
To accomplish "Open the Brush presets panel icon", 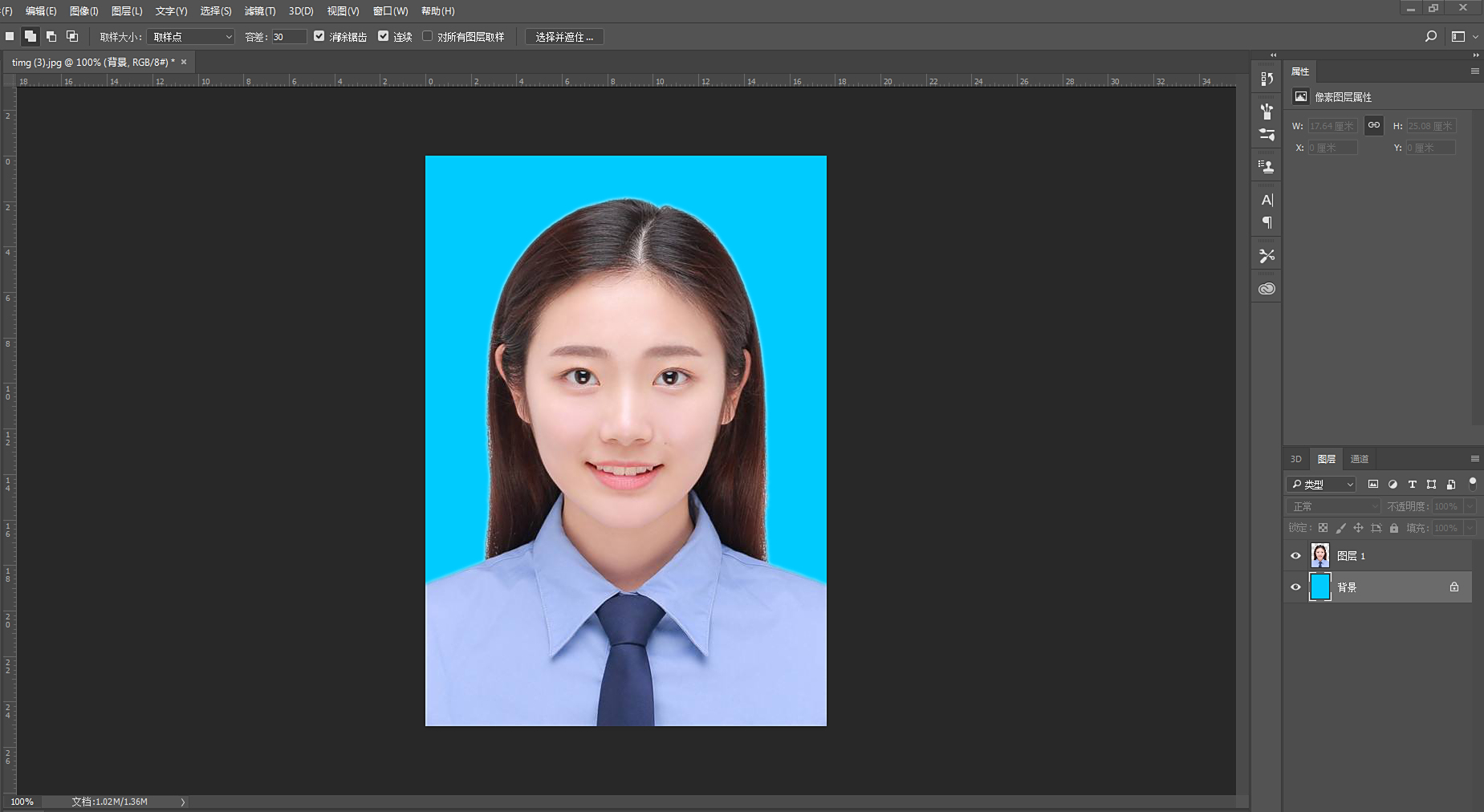I will point(1266,111).
